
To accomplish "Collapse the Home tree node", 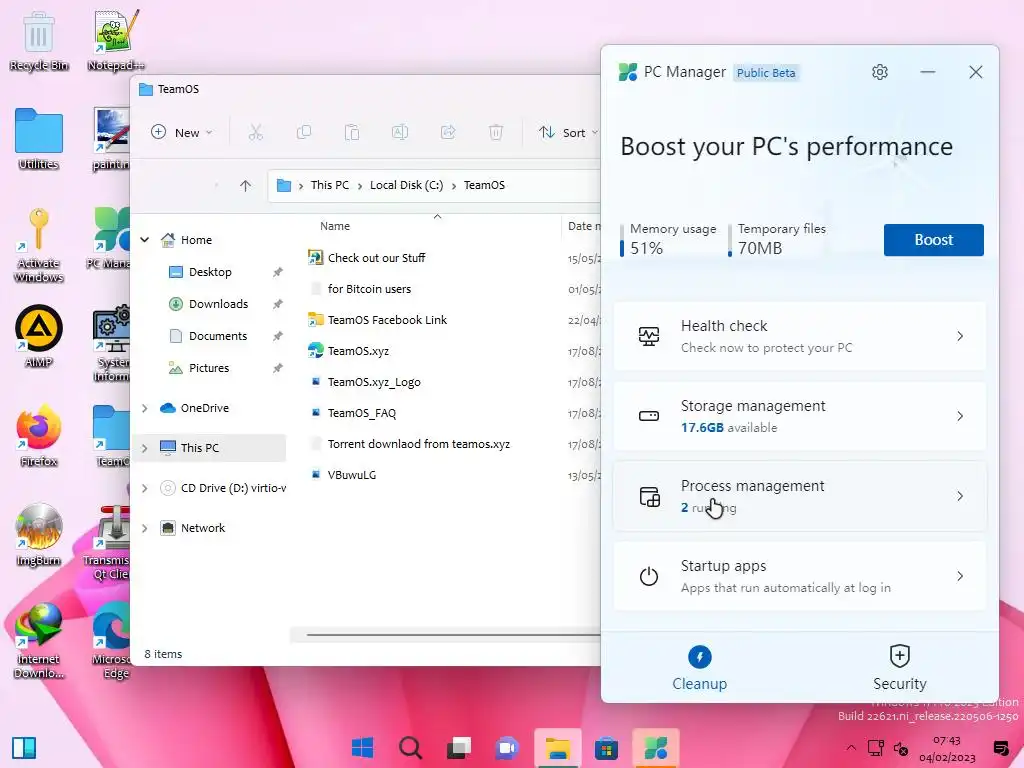I will (x=144, y=240).
